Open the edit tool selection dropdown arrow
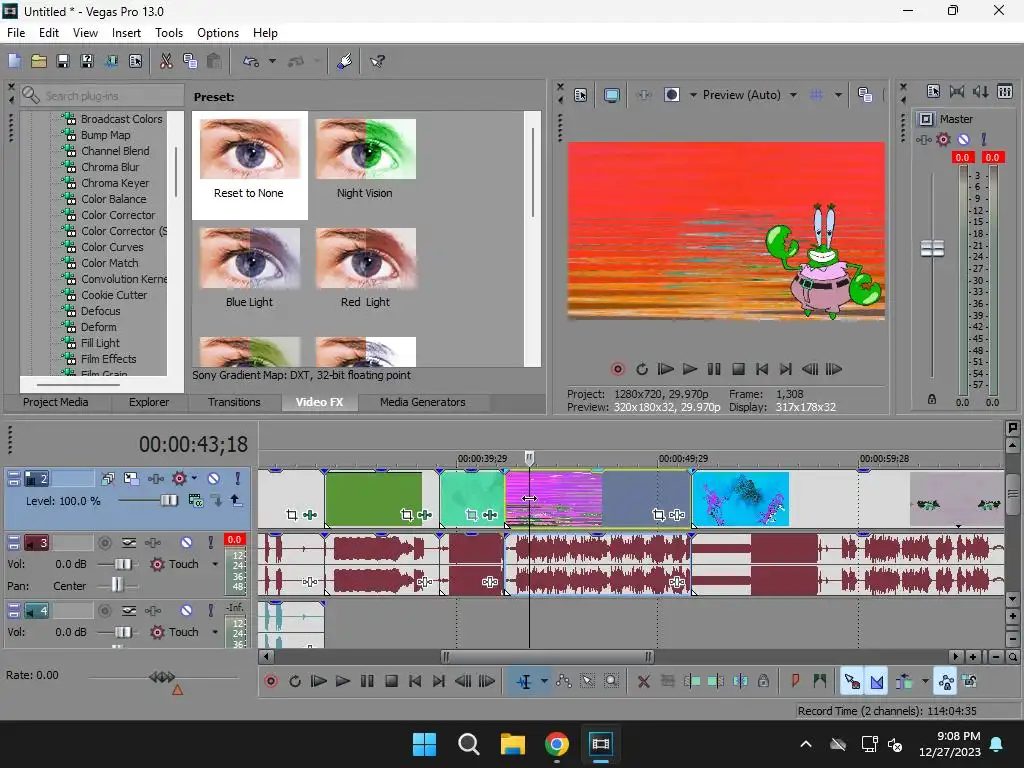 tap(544, 682)
